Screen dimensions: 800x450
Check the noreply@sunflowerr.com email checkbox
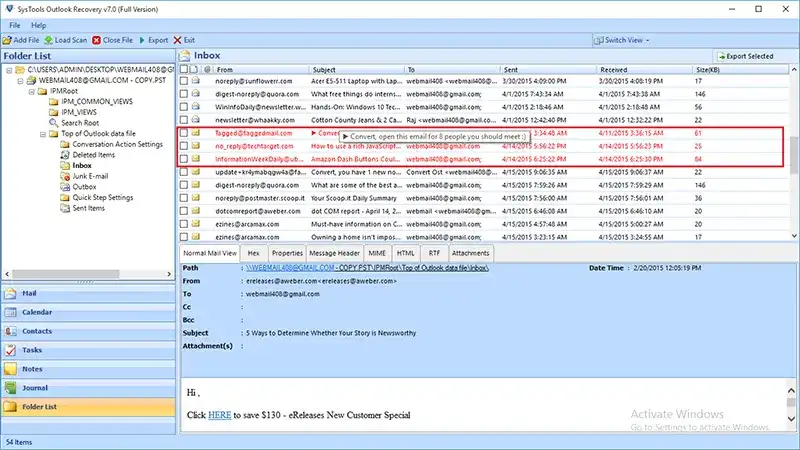[184, 81]
